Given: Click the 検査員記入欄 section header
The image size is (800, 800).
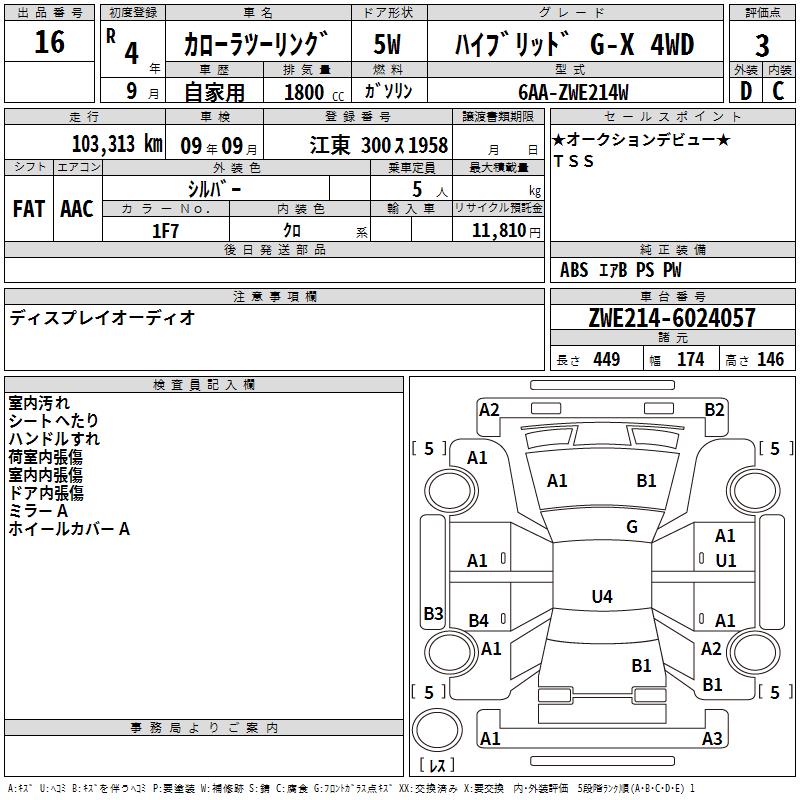Looking at the screenshot, I should pyautogui.click(x=204, y=385).
